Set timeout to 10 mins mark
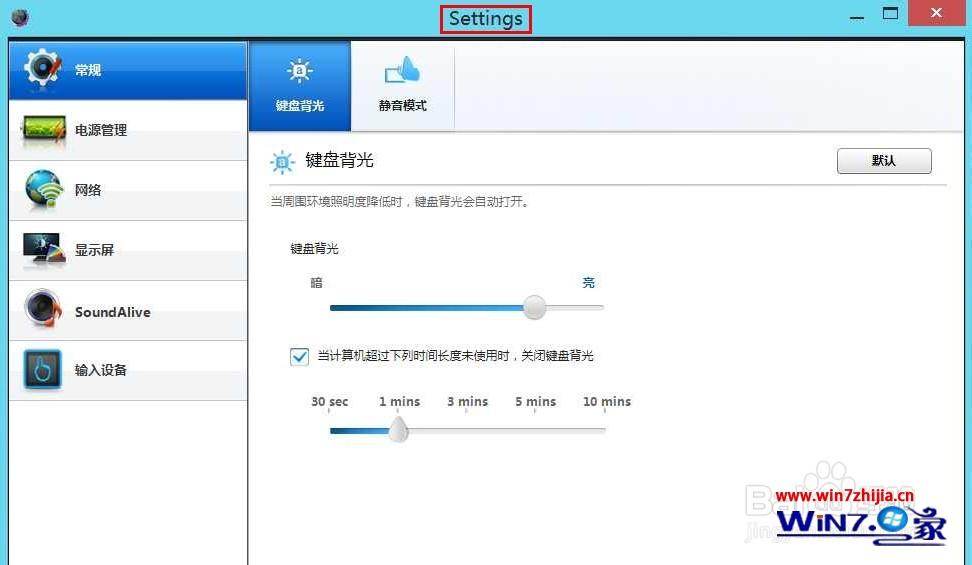Screen dimensions: 972x565 [607, 402]
